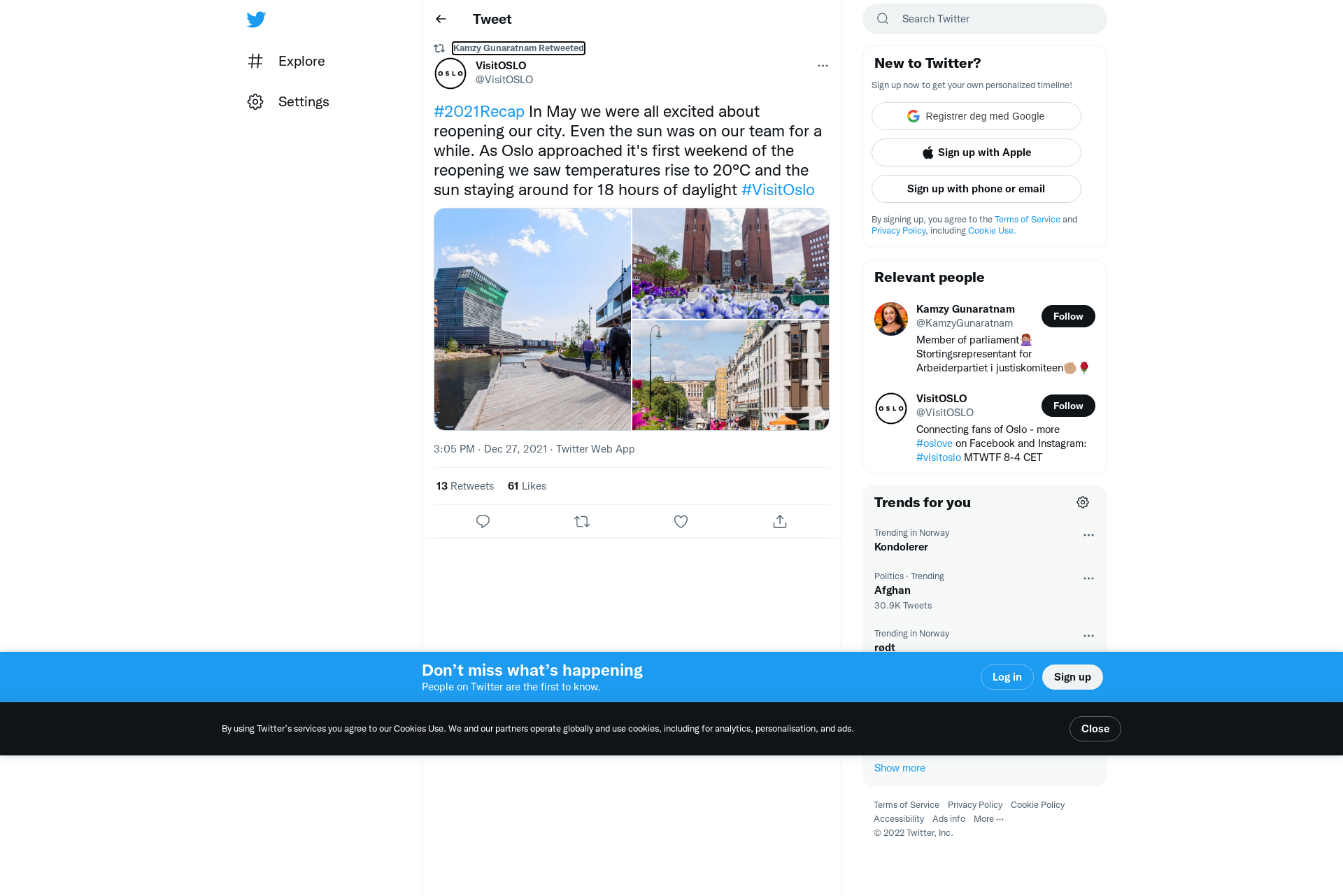
Task: Open the waterfront boardwalk photo
Action: (x=532, y=319)
